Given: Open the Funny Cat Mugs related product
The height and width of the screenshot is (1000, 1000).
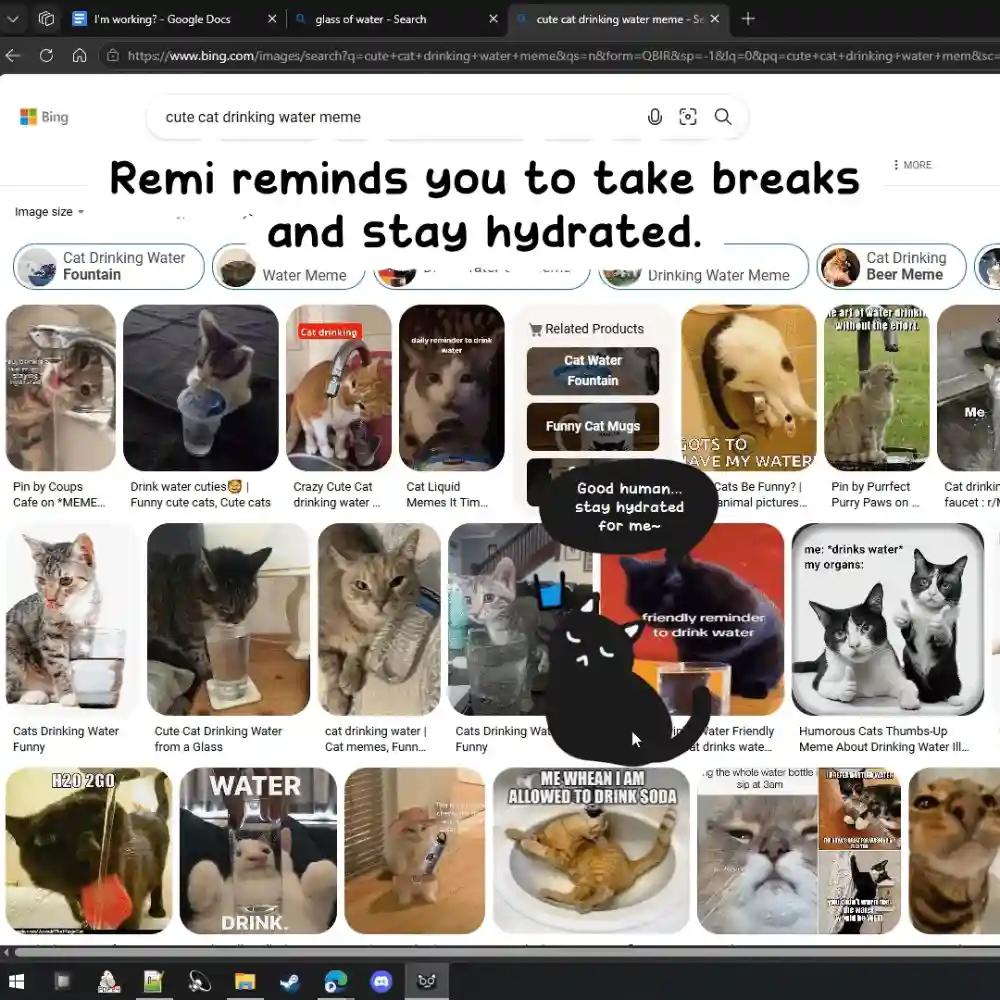Looking at the screenshot, I should point(592,426).
